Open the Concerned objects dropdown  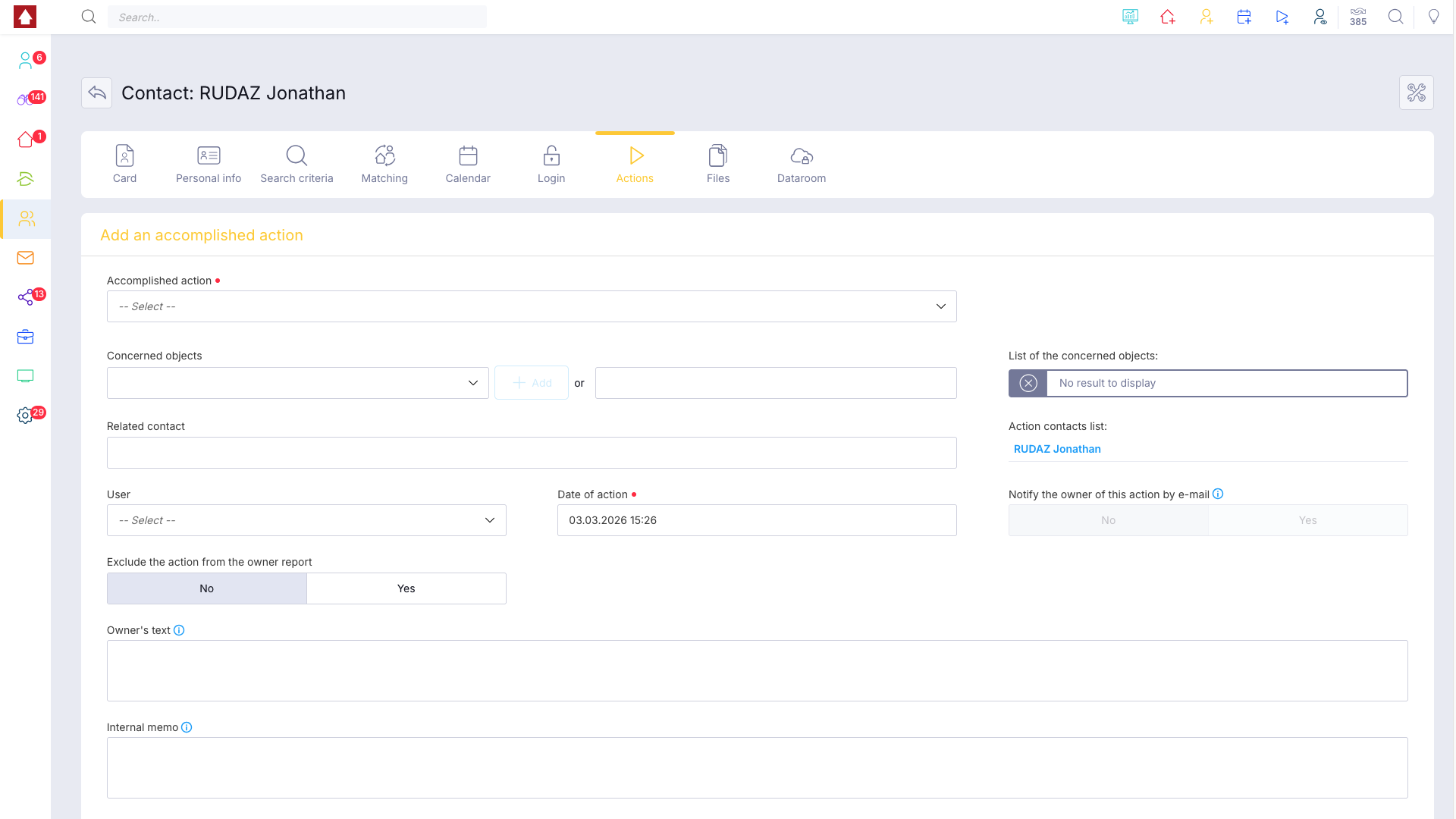[x=298, y=383]
